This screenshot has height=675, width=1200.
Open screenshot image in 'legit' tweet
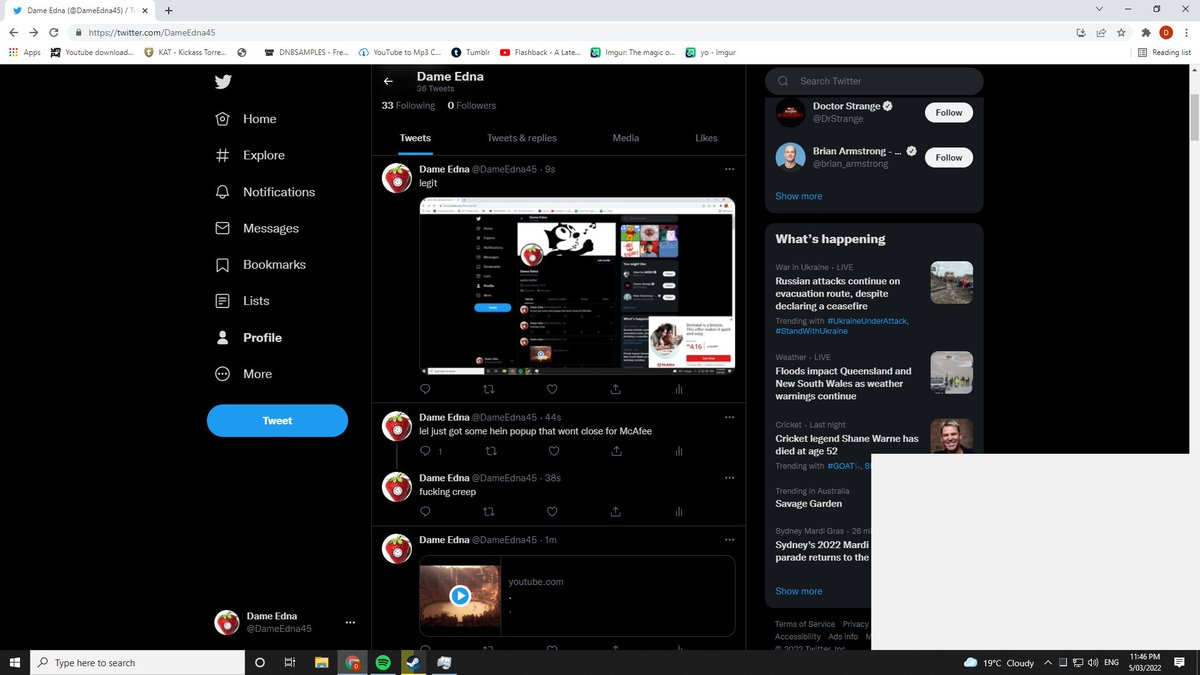click(577, 286)
